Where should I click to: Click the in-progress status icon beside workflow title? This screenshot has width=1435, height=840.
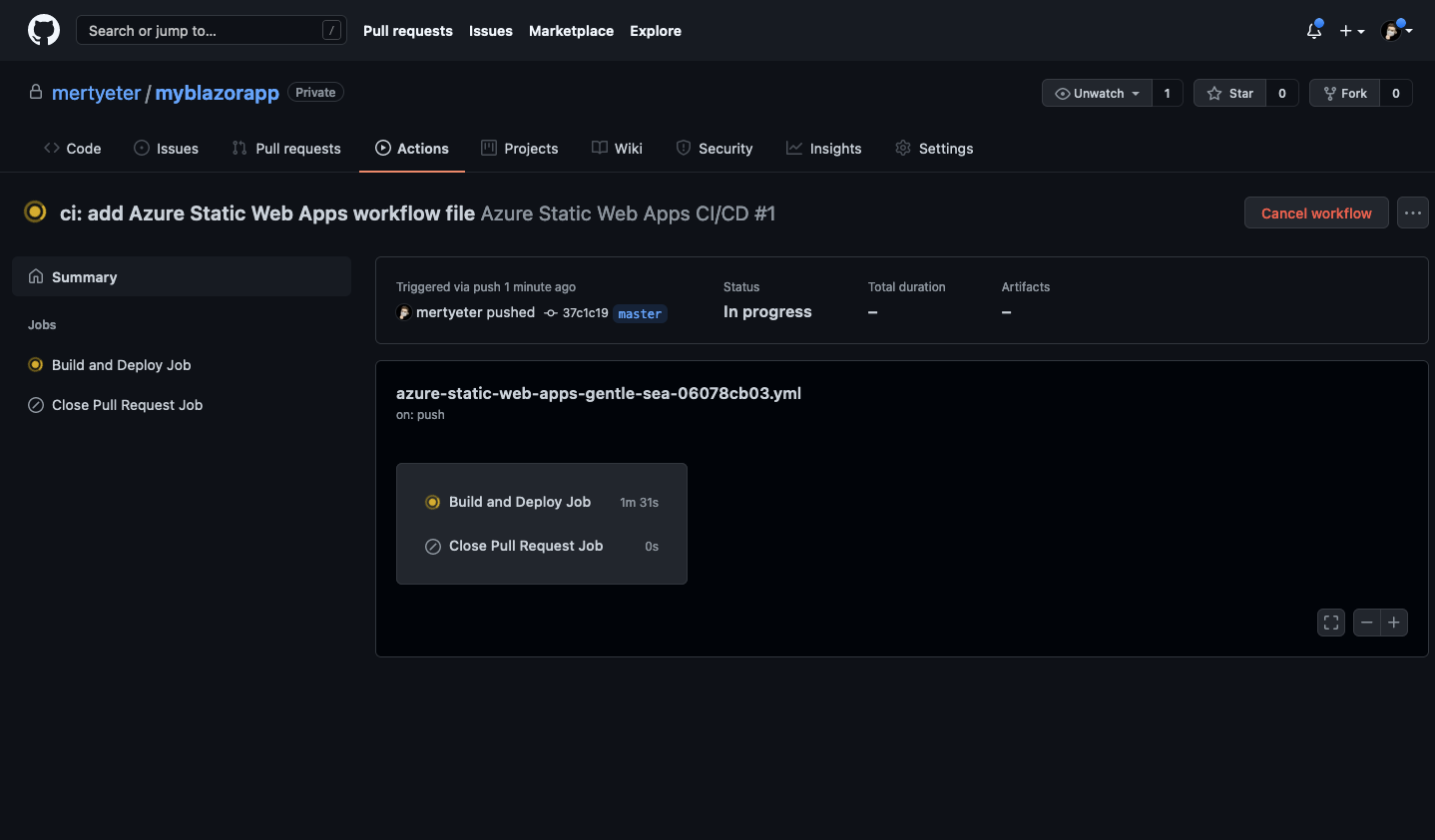35,211
